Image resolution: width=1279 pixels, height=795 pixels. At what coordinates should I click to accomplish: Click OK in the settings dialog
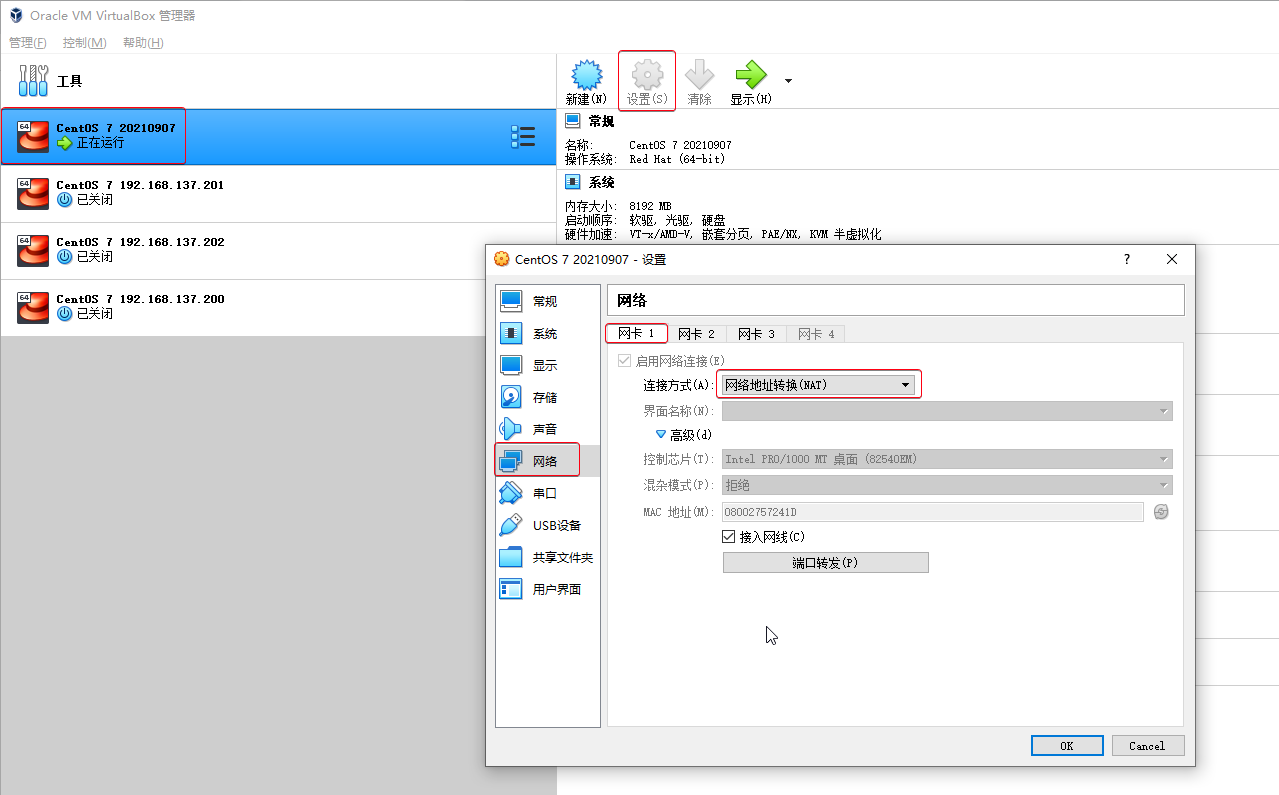[1067, 745]
